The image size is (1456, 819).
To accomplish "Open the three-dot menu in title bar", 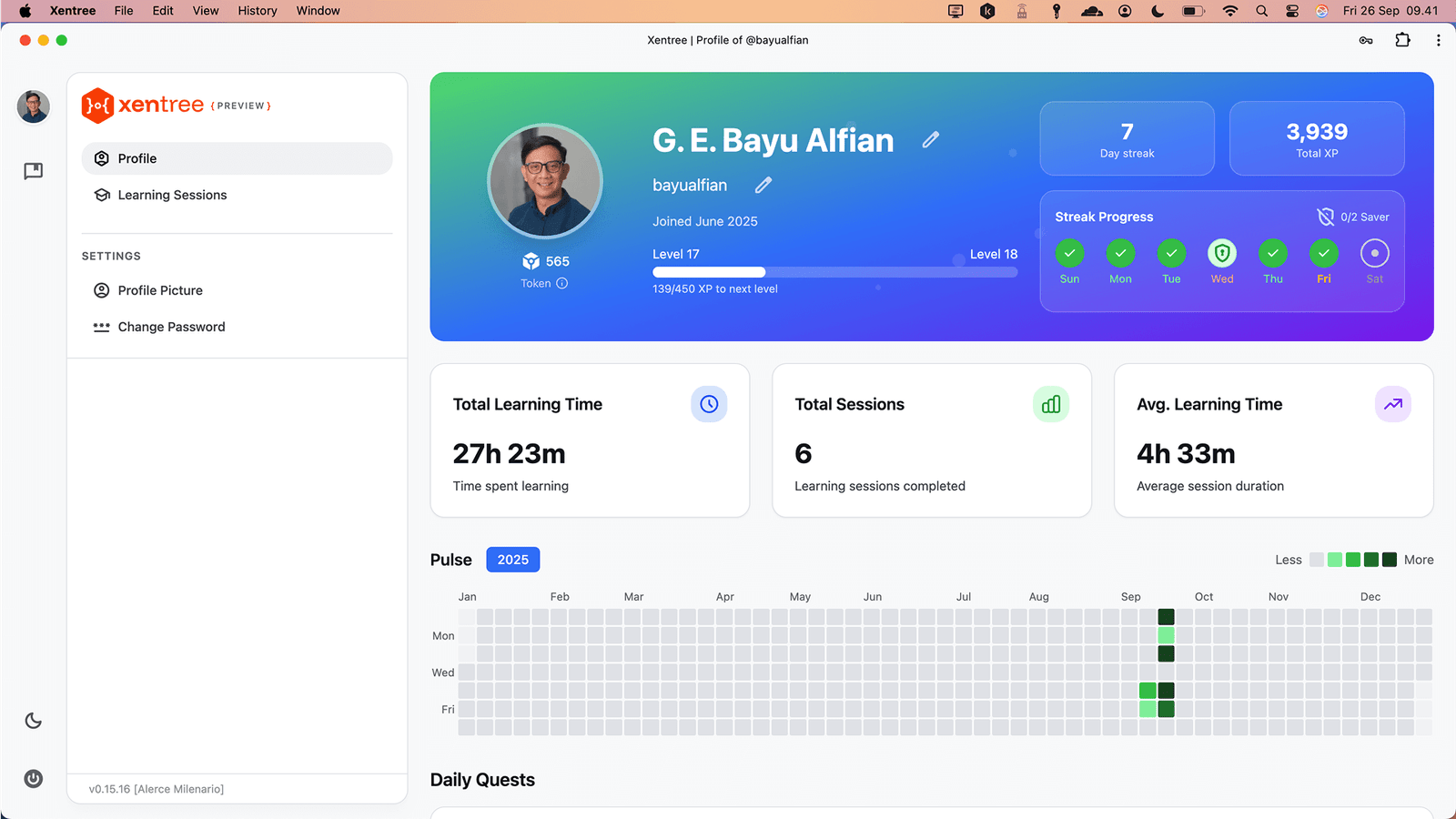I will click(1438, 40).
